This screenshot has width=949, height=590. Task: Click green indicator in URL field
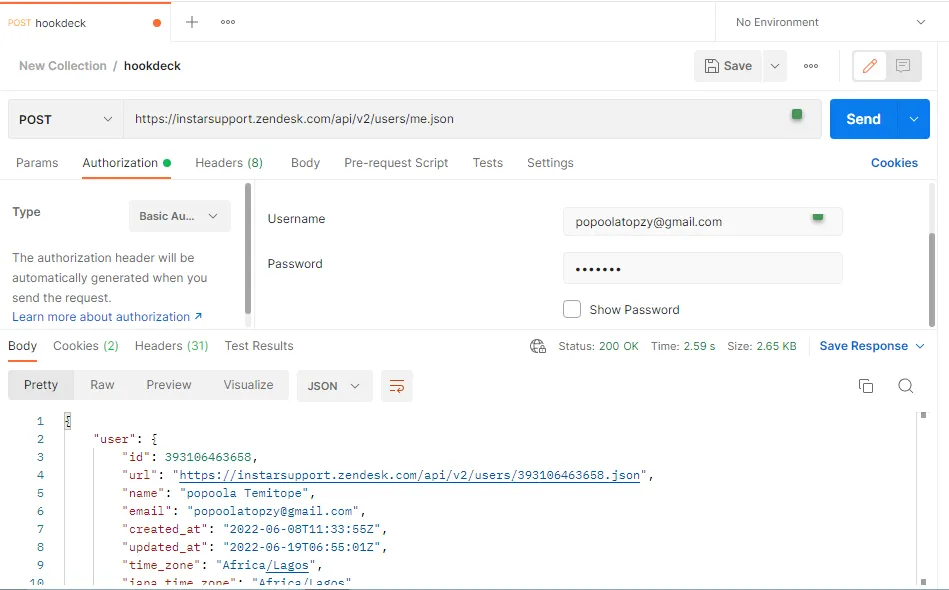[x=797, y=114]
